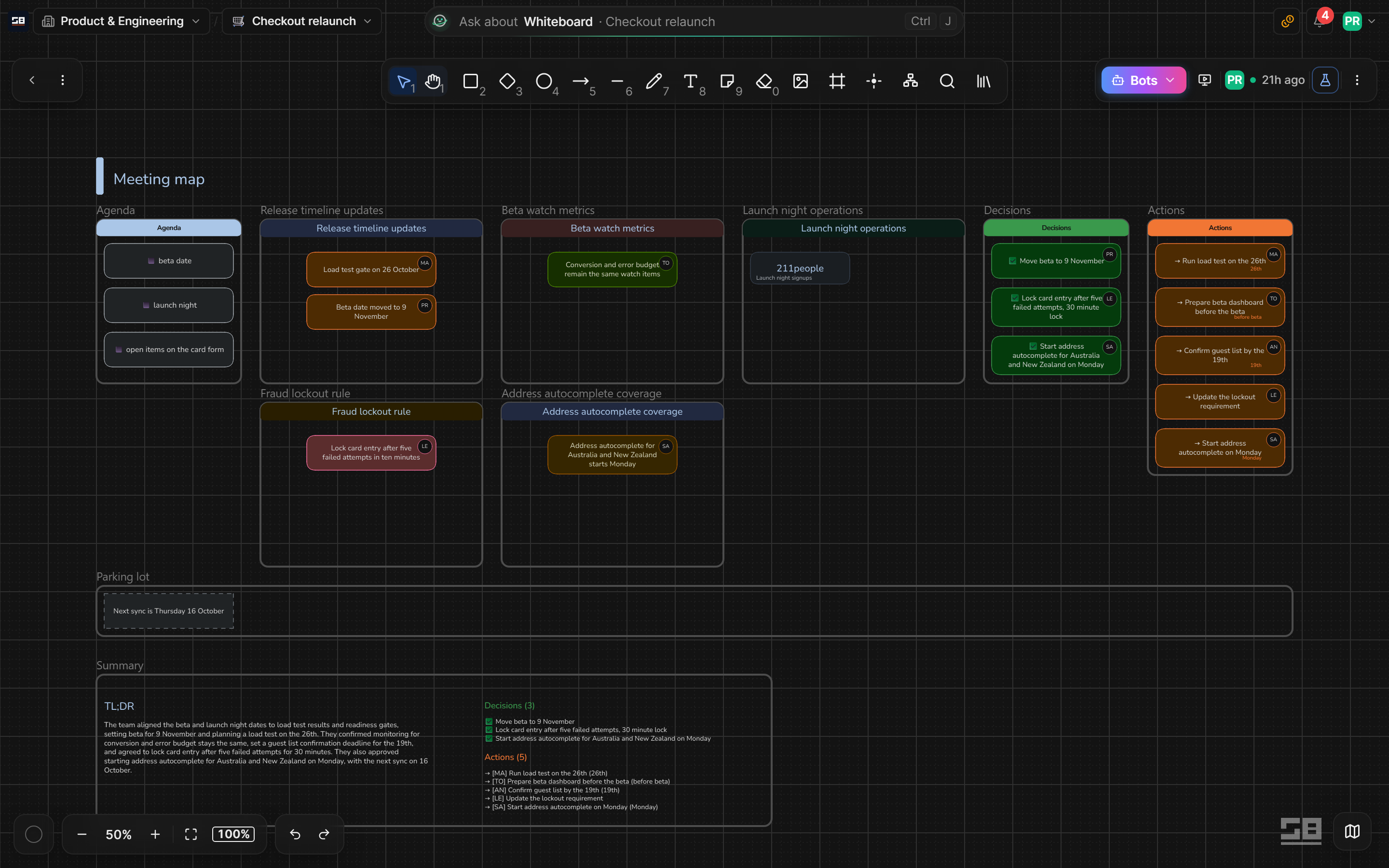Toggle 'Start address autocomplete' decision checkbox

point(1033,346)
